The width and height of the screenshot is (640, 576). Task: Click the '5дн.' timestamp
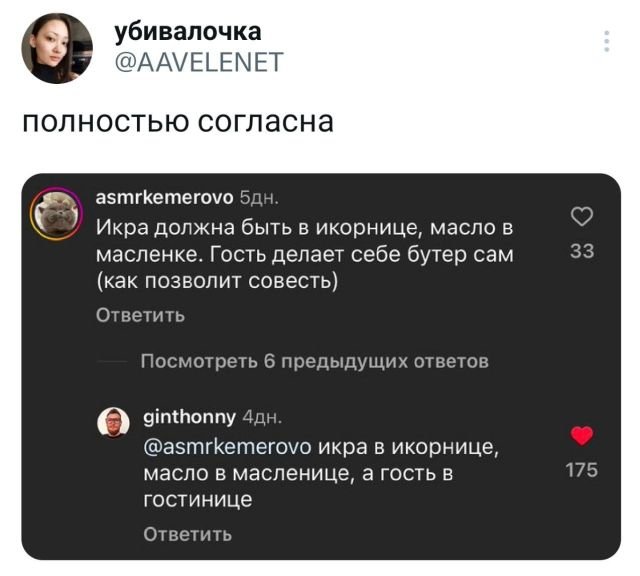tap(260, 197)
